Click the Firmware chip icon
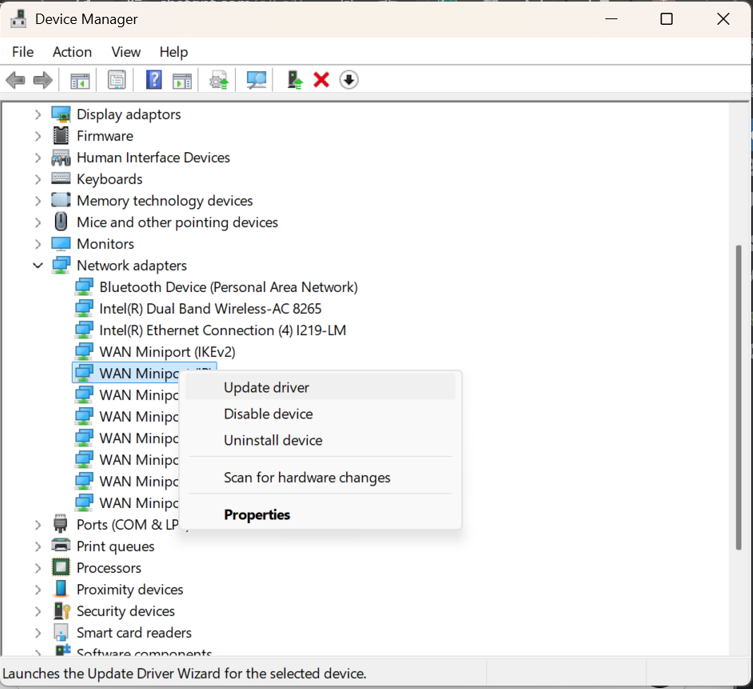753x689 pixels. [61, 136]
